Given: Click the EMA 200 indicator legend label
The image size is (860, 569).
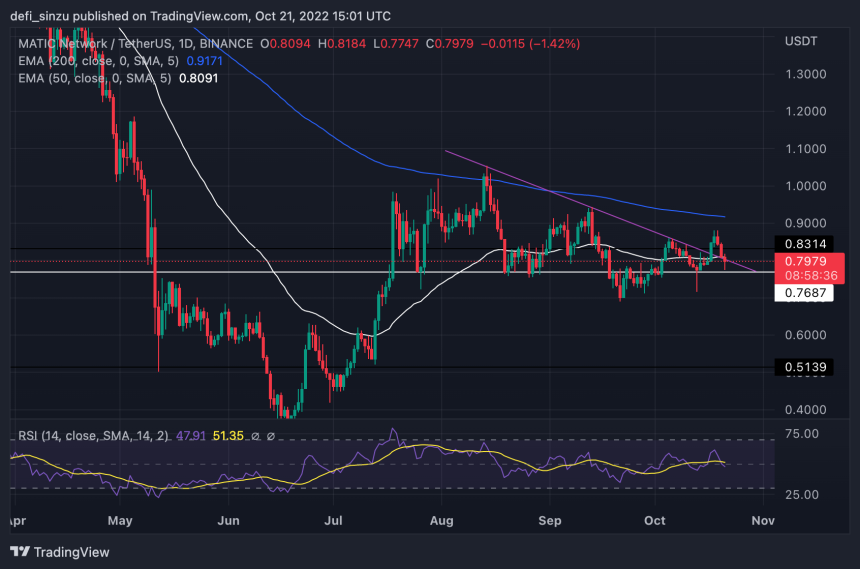Looking at the screenshot, I should (98, 61).
